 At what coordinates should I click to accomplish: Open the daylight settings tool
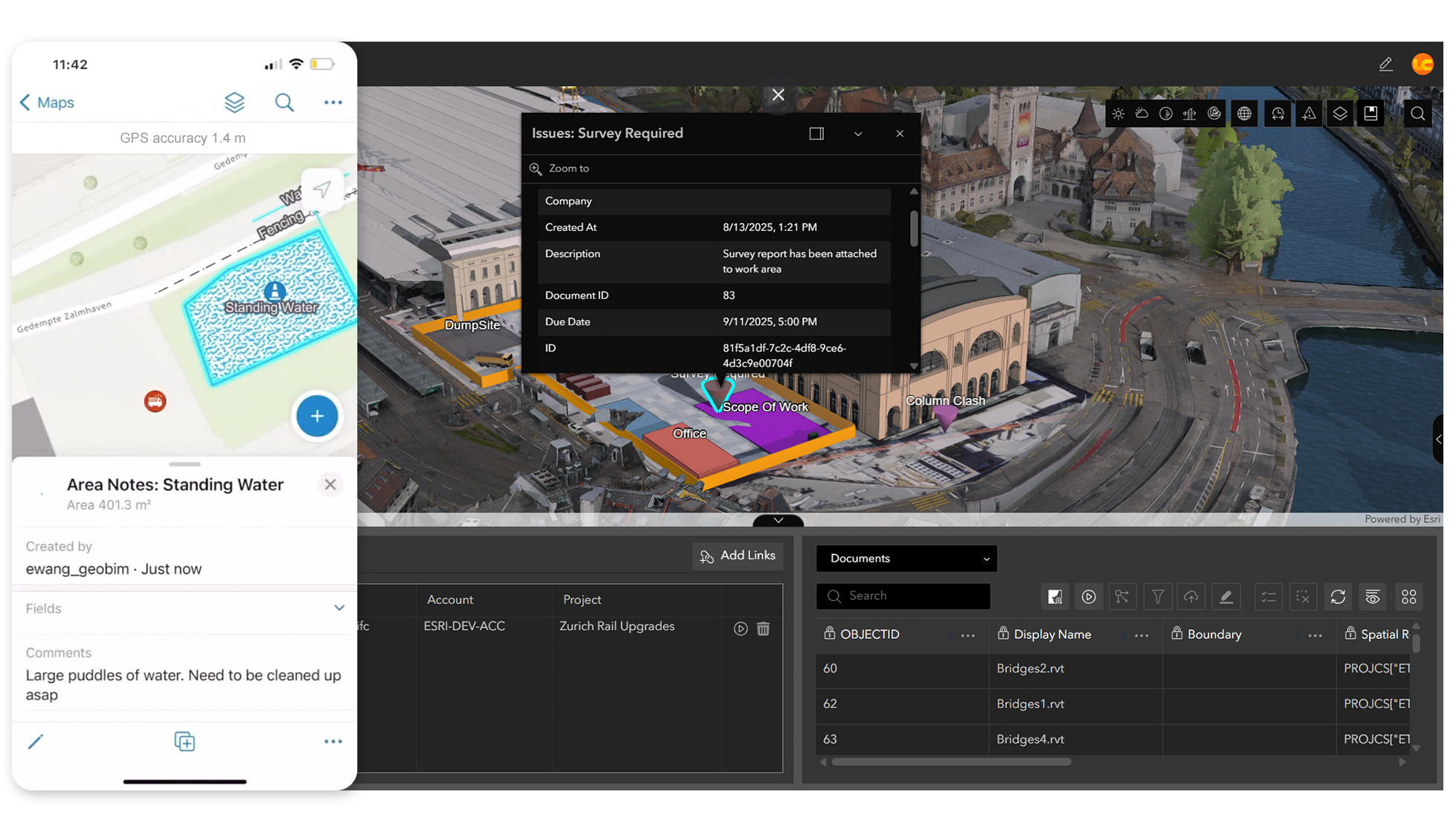point(1119,113)
